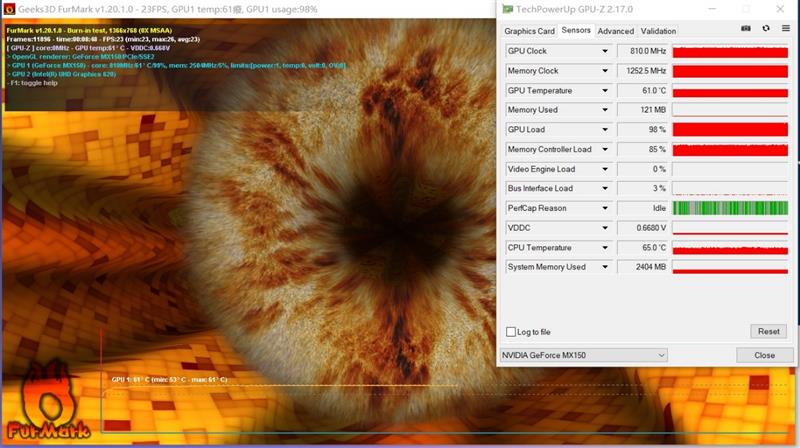This screenshot has height=448, width=800.
Task: Expand the PerfCap Reason sensor dropdown
Action: pos(604,208)
